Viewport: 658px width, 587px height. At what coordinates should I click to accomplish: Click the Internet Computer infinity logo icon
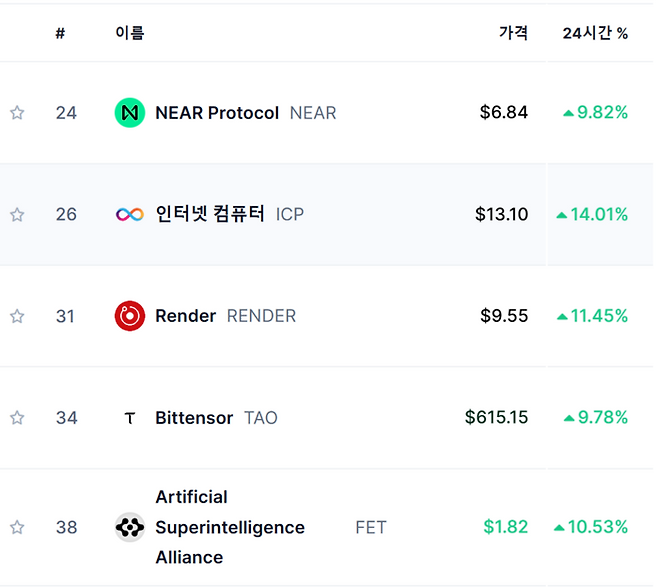130,214
